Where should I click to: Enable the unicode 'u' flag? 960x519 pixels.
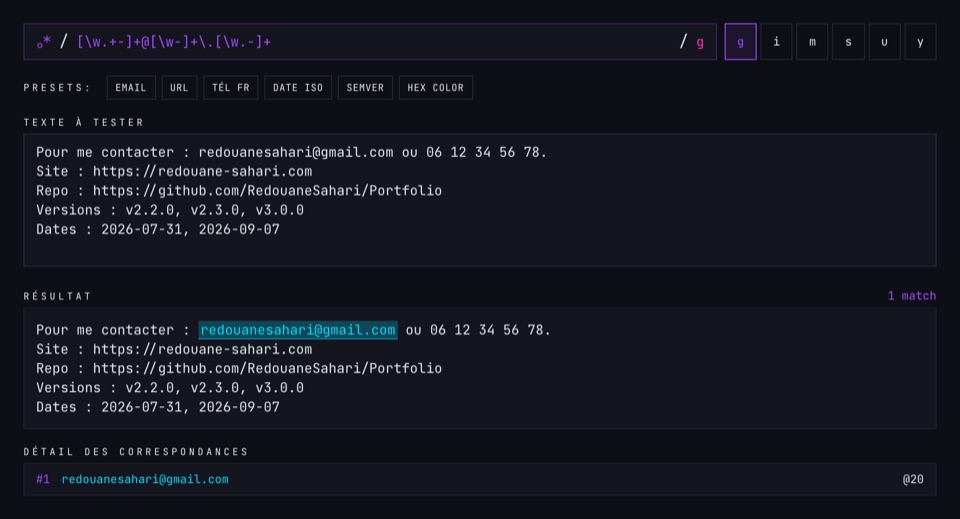coord(884,42)
